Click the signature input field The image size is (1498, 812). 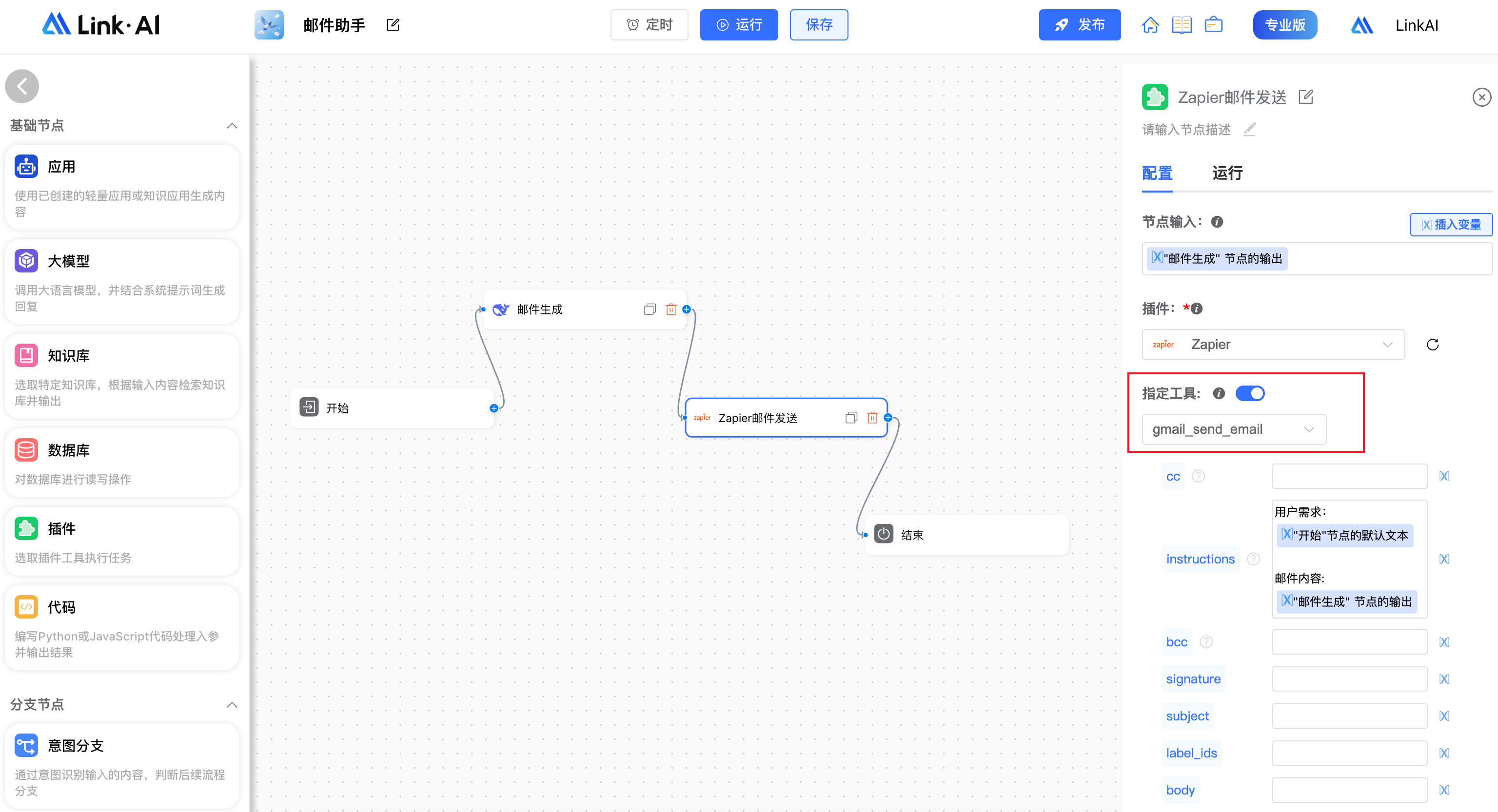1349,678
